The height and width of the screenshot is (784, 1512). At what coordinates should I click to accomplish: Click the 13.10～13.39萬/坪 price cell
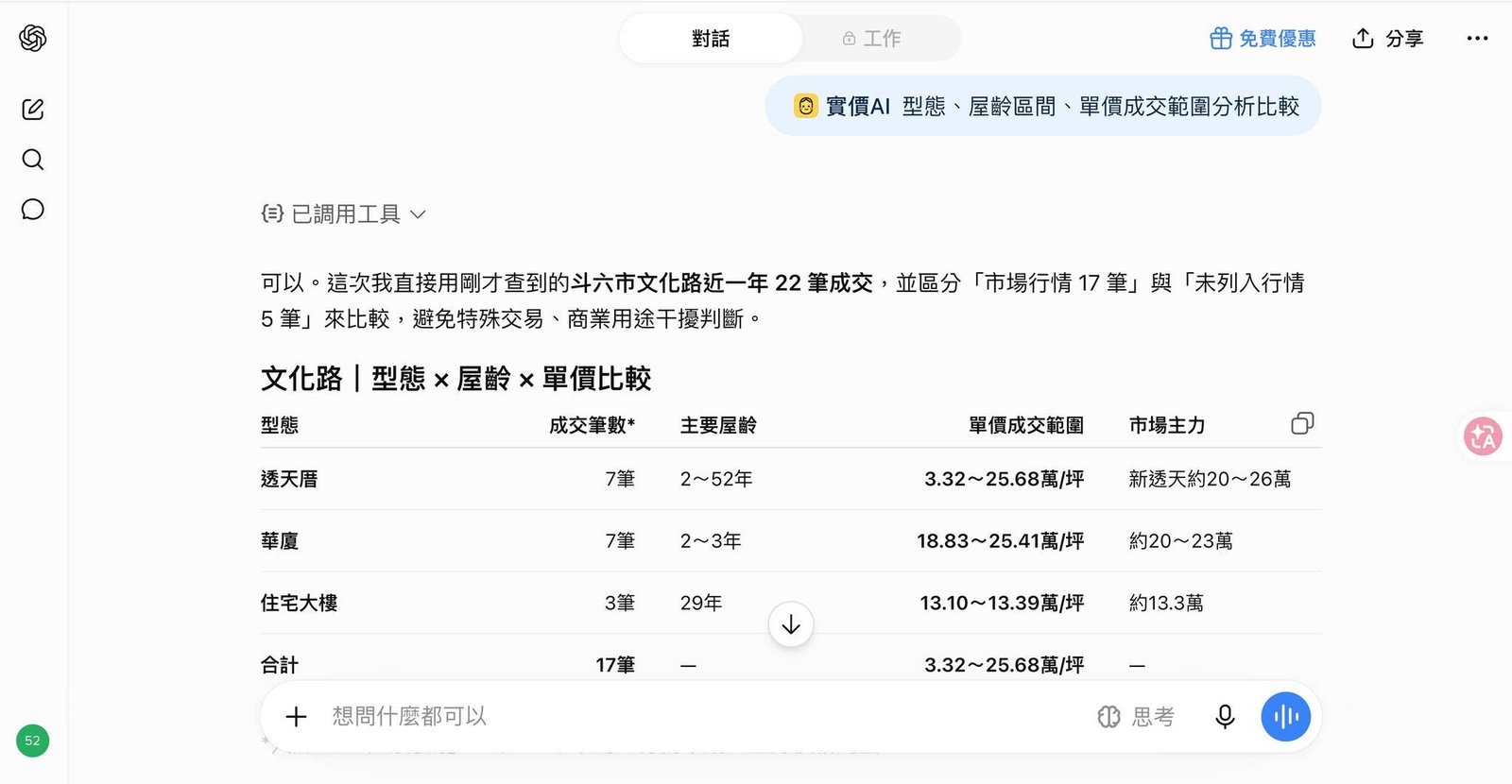[1003, 603]
